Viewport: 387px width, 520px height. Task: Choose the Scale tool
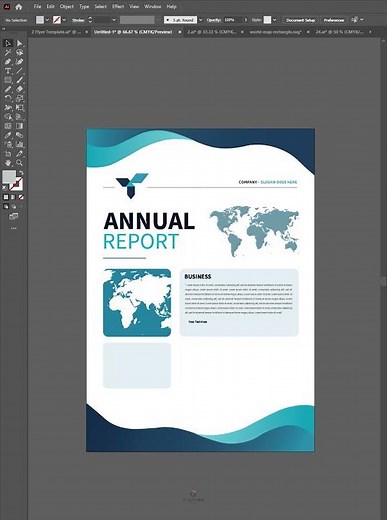pyautogui.click(x=19, y=98)
